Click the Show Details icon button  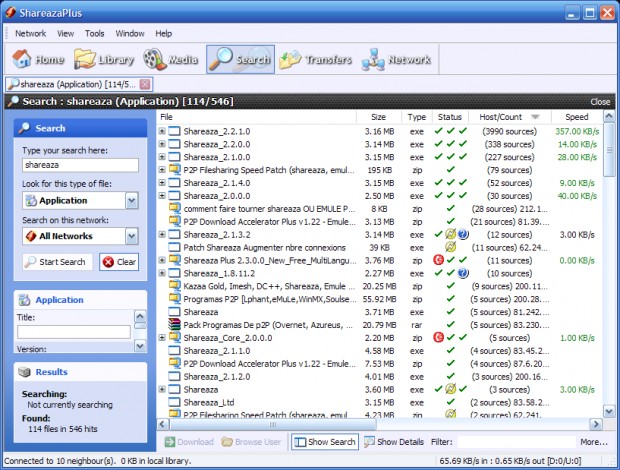click(394, 441)
